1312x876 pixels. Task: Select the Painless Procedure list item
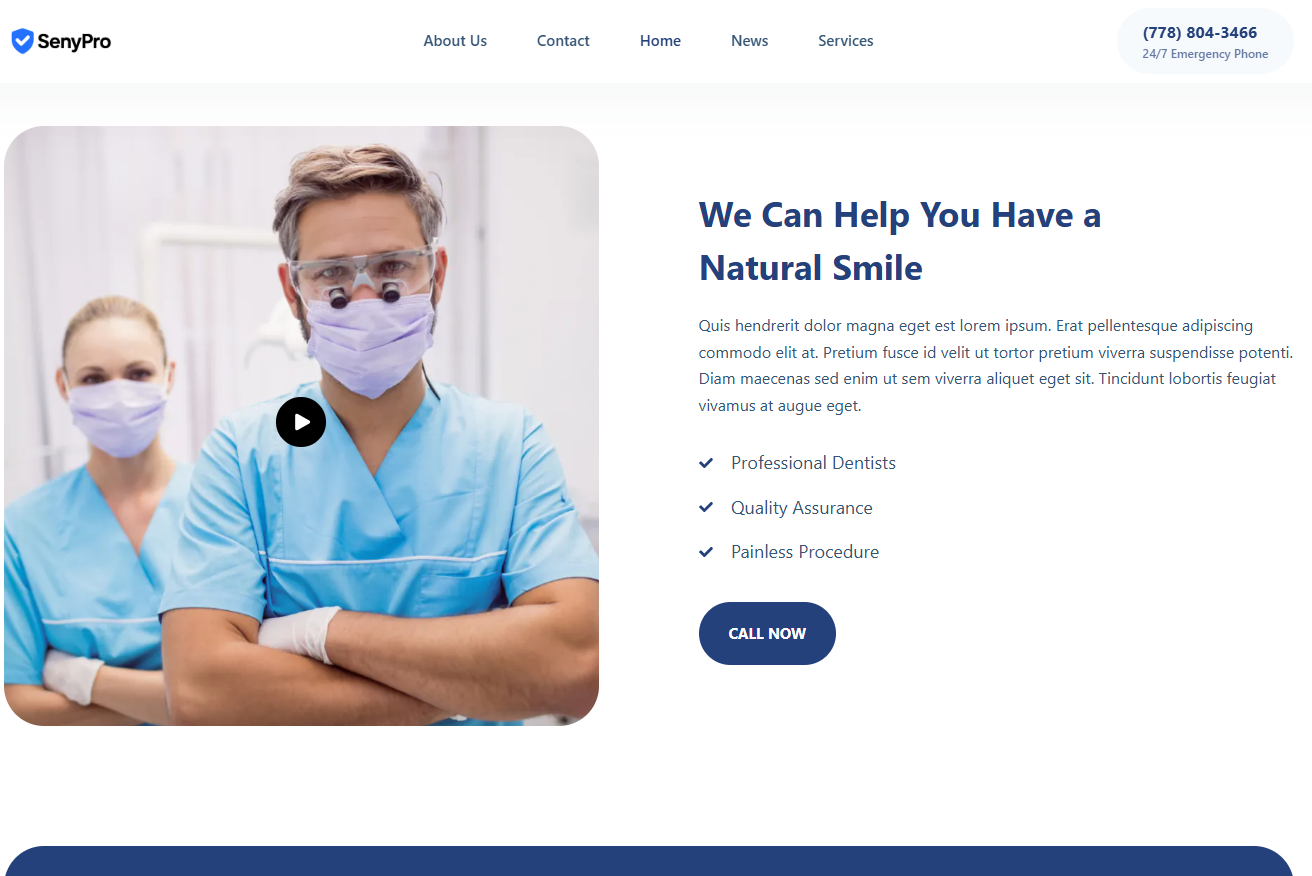point(789,552)
